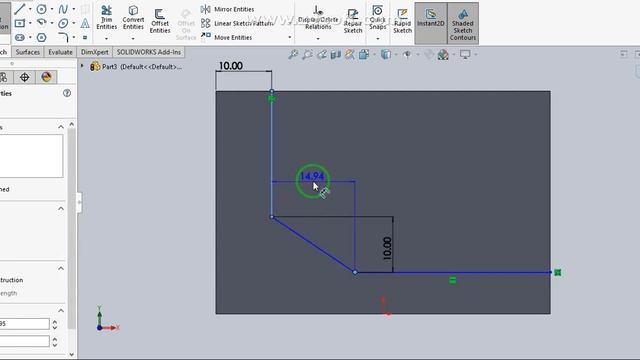Open the DimXpertManager crosshair tab
Image resolution: width=640 pixels, height=360 pixels.
click(24, 77)
